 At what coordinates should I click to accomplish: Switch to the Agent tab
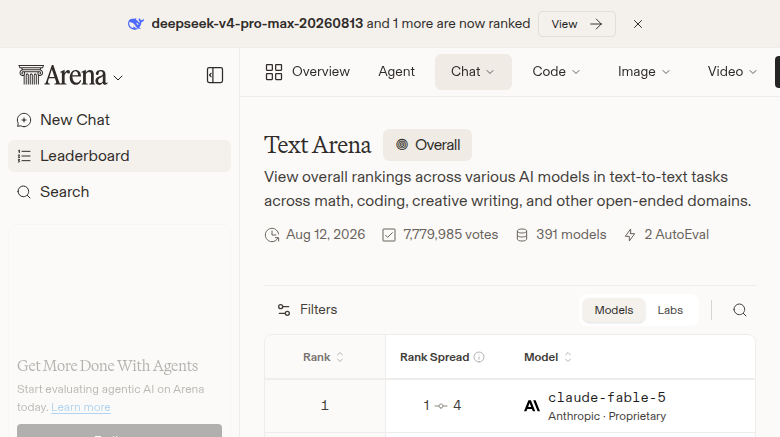(x=396, y=72)
